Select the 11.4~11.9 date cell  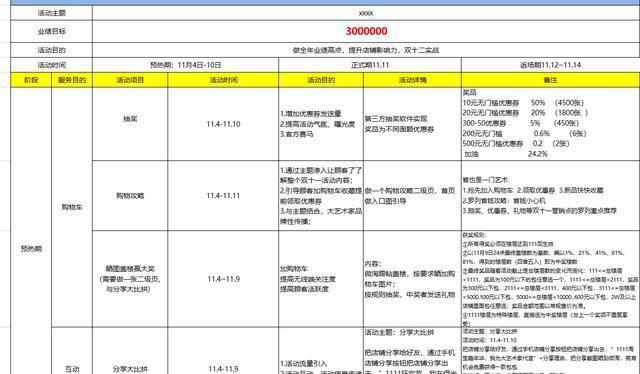tap(223, 279)
